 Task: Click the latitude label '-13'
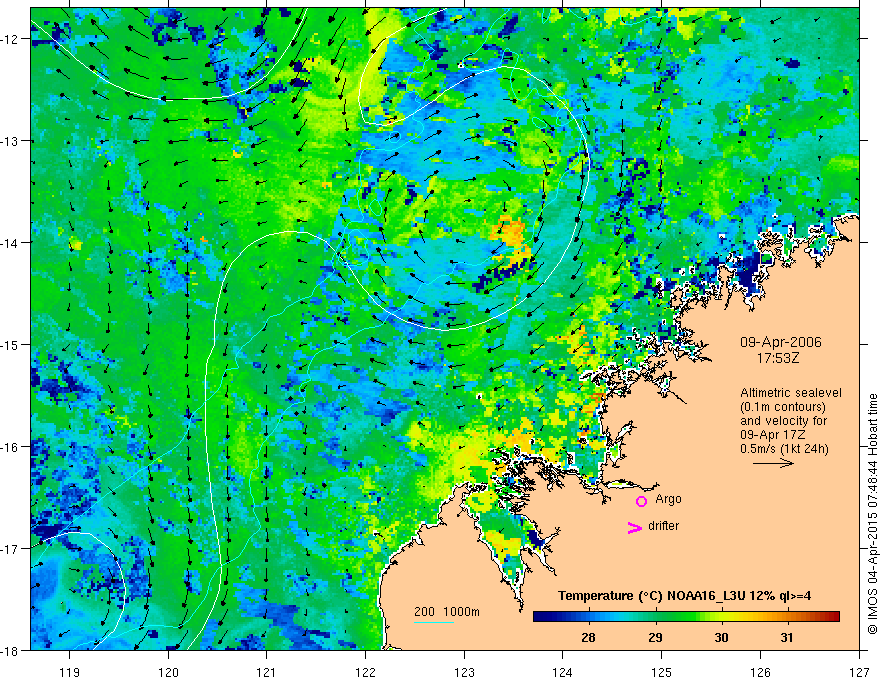(x=11, y=141)
